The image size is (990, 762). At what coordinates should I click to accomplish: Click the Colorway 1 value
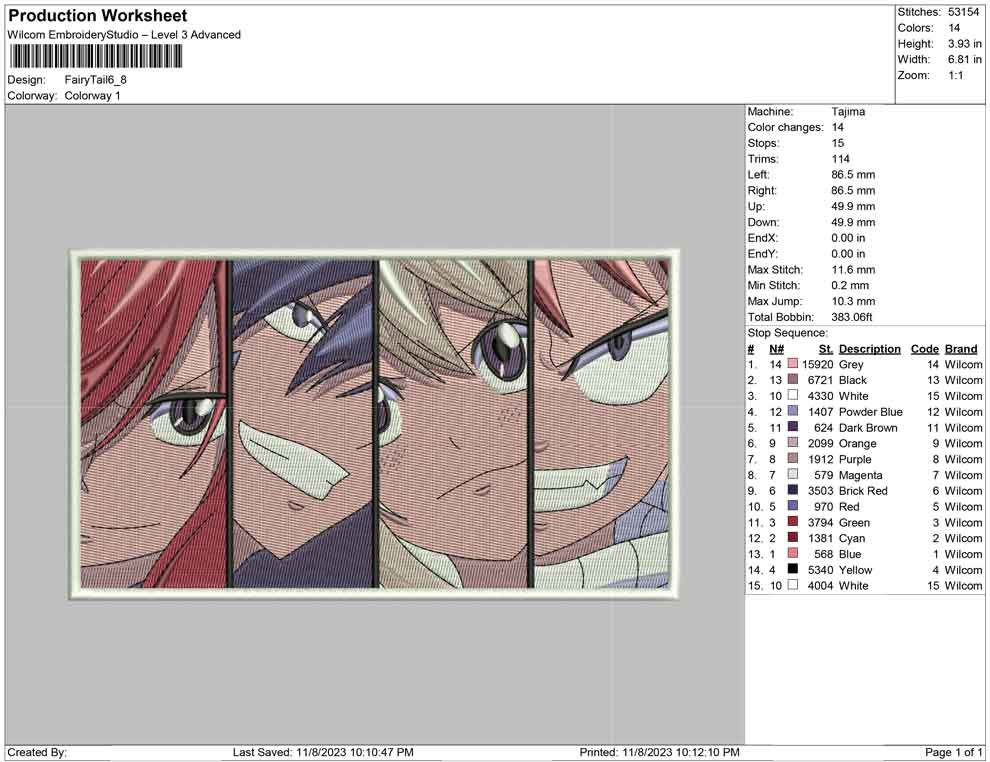tap(92, 95)
